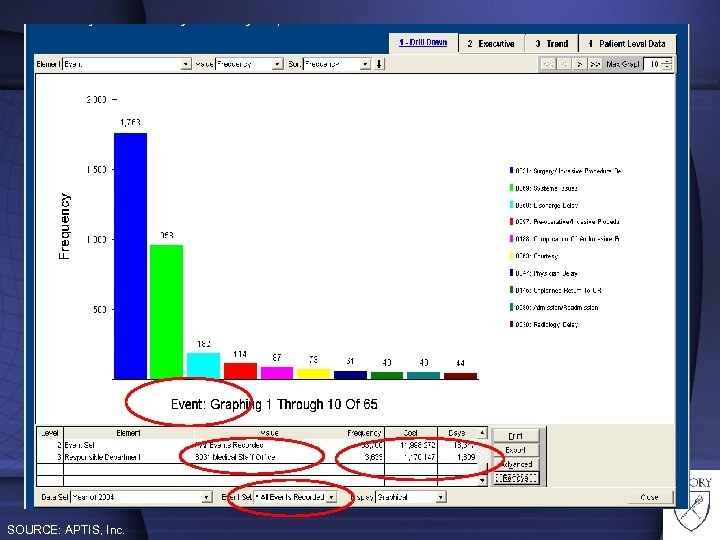Expand the Sort dropdown showing Frequency
Image resolution: width=720 pixels, height=540 pixels.
pyautogui.click(x=366, y=64)
